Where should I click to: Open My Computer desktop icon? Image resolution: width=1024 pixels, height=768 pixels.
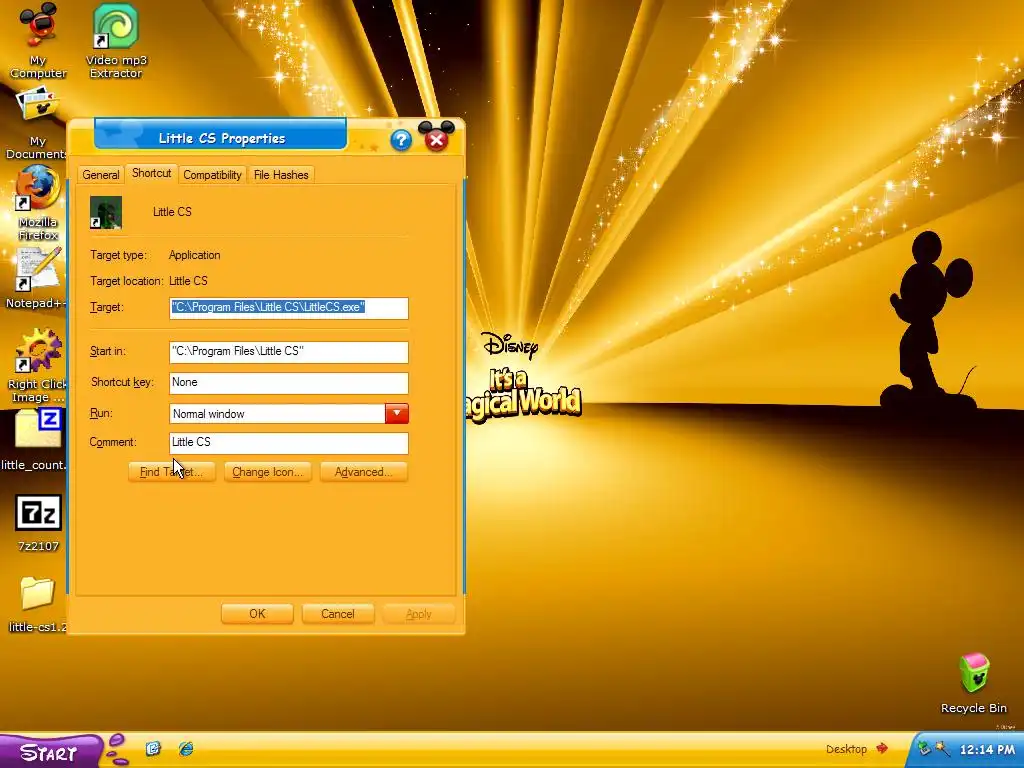pos(38,39)
